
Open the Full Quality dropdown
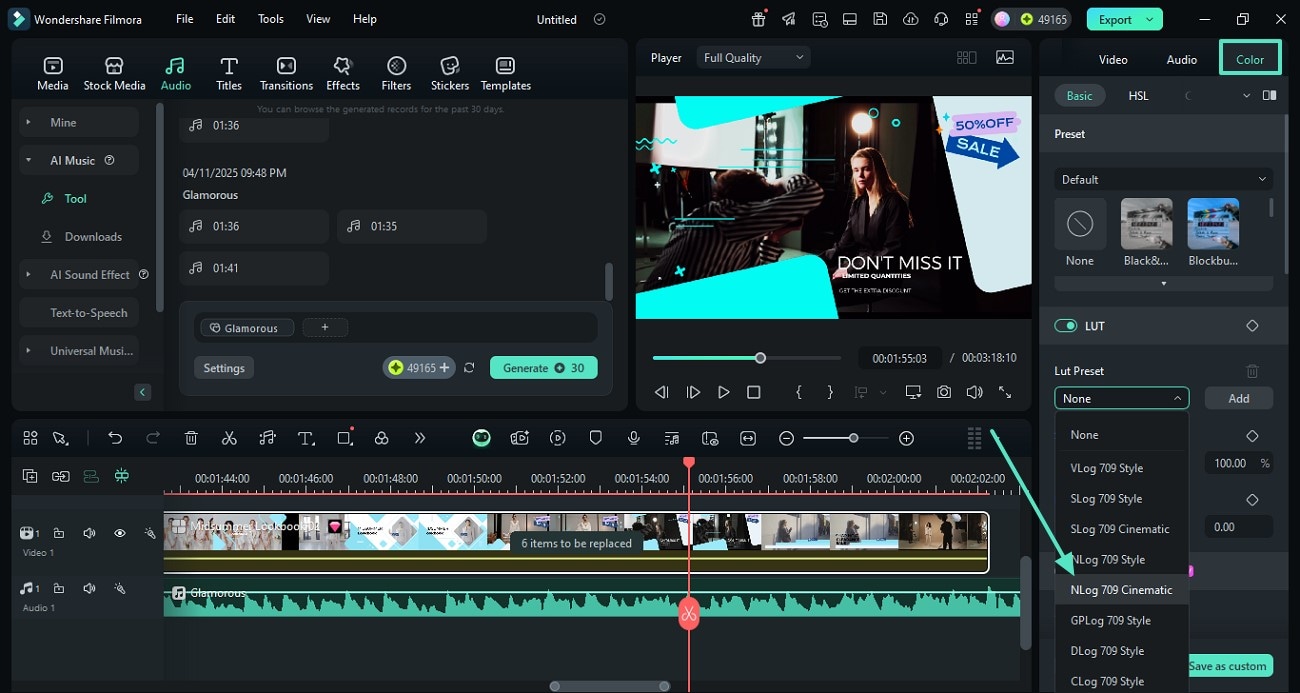point(753,58)
